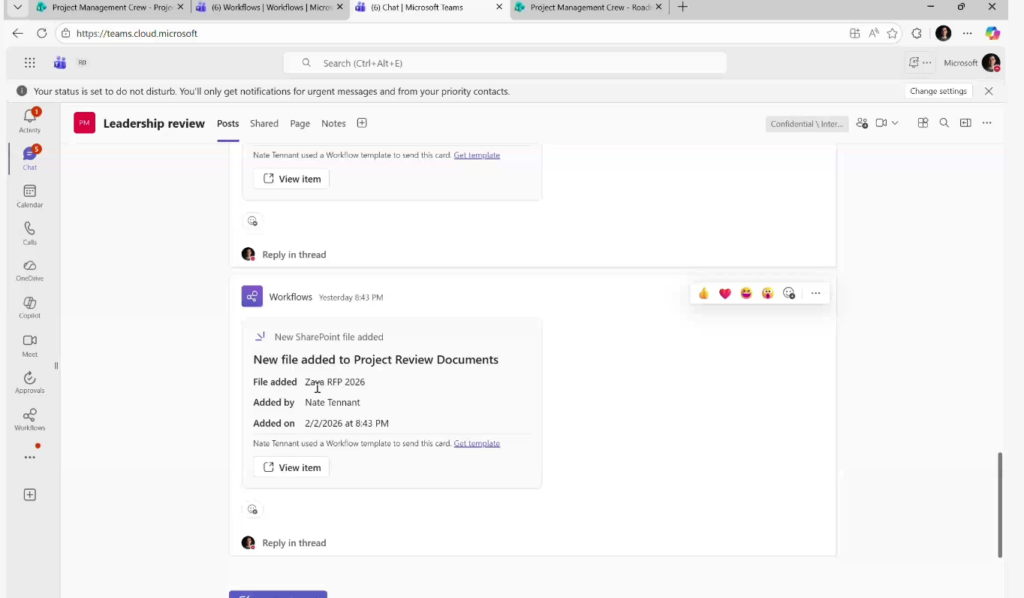
Task: Open the Approvals app
Action: pos(29,382)
